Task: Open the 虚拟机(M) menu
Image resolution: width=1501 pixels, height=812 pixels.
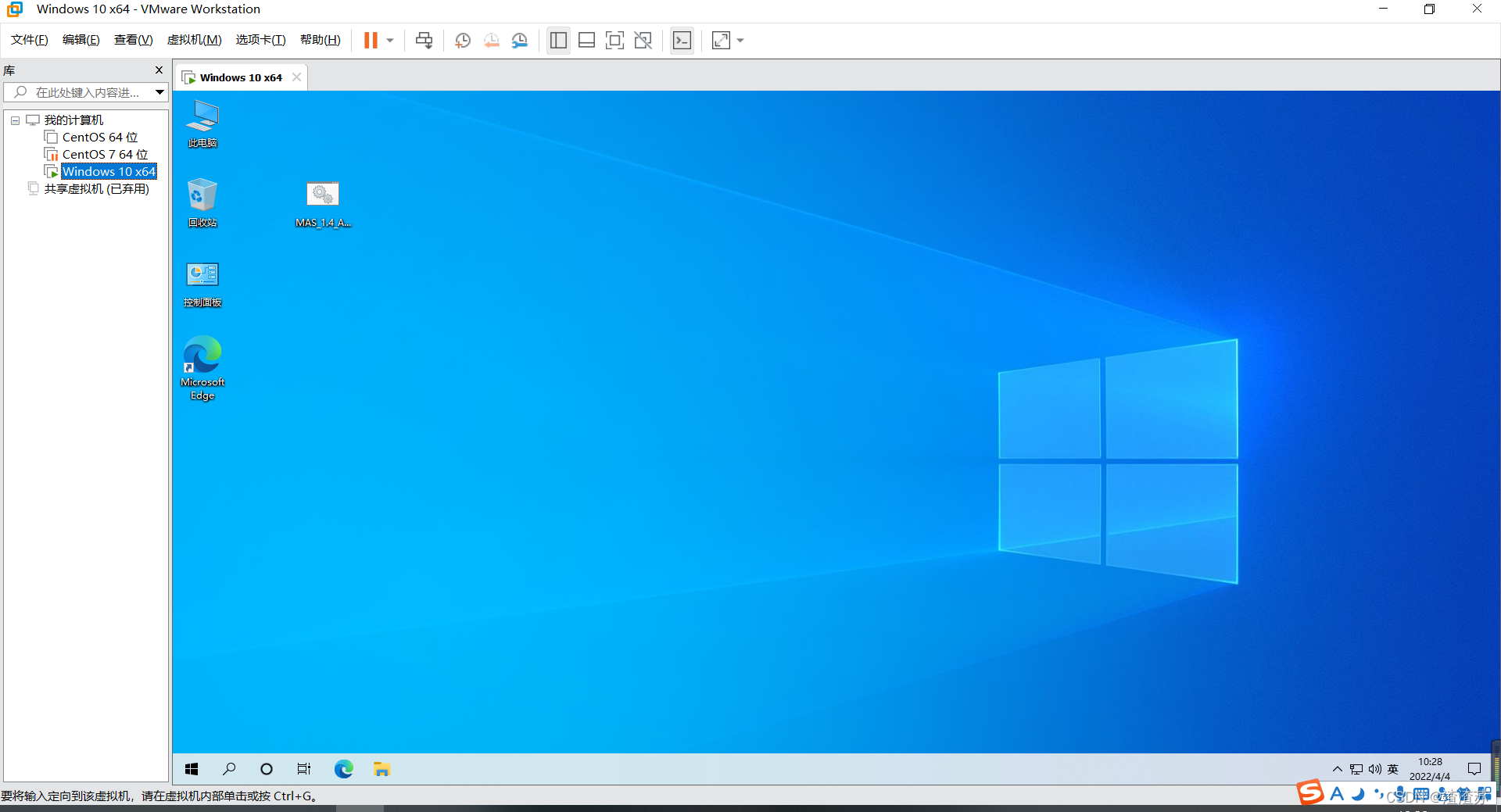Action: 195,40
